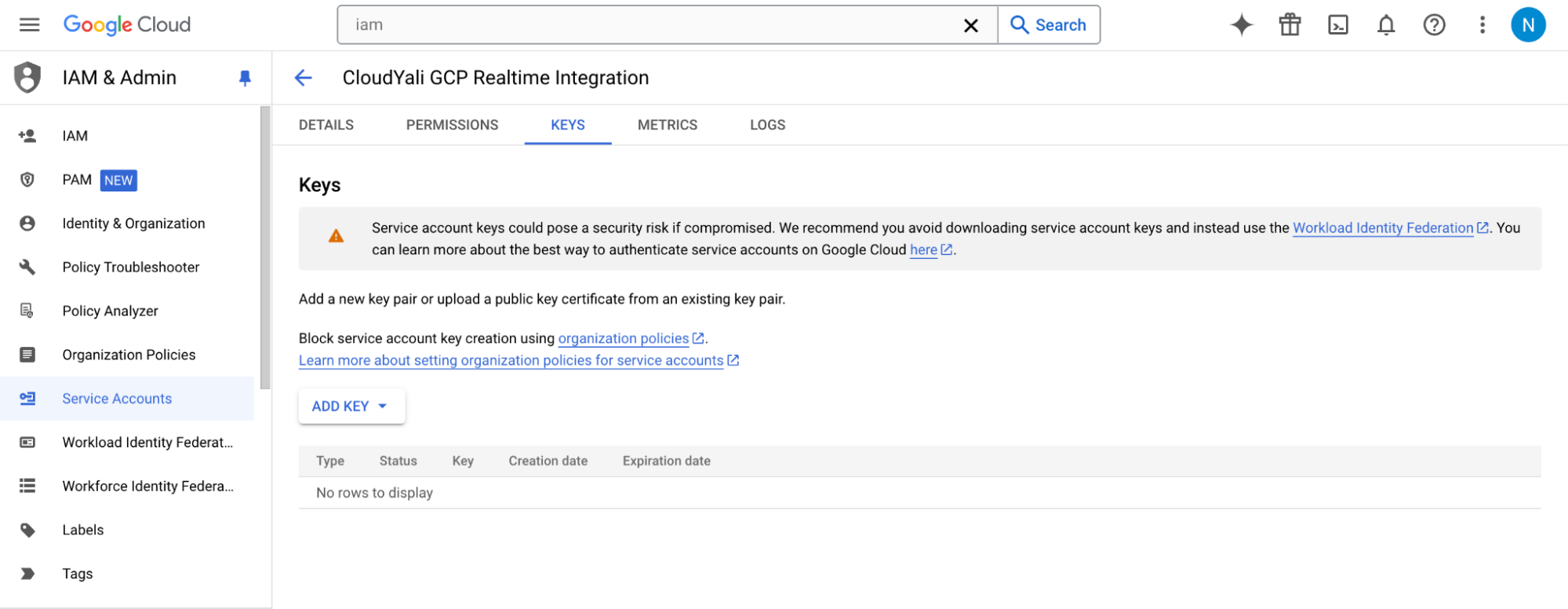Open Learn more about setting organization policies link
The image size is (1568, 609).
coord(511,360)
